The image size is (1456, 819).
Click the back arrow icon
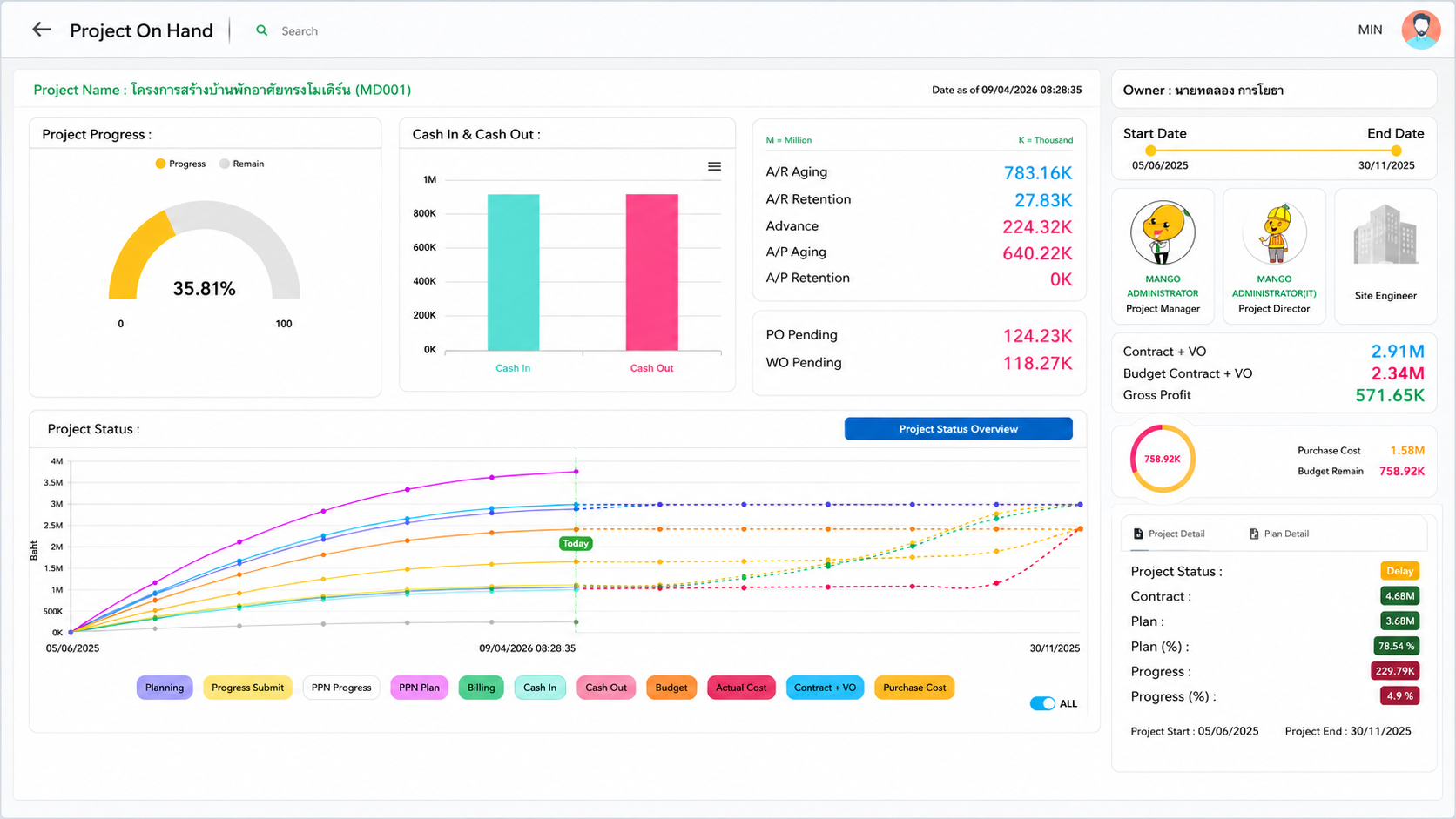point(41,30)
